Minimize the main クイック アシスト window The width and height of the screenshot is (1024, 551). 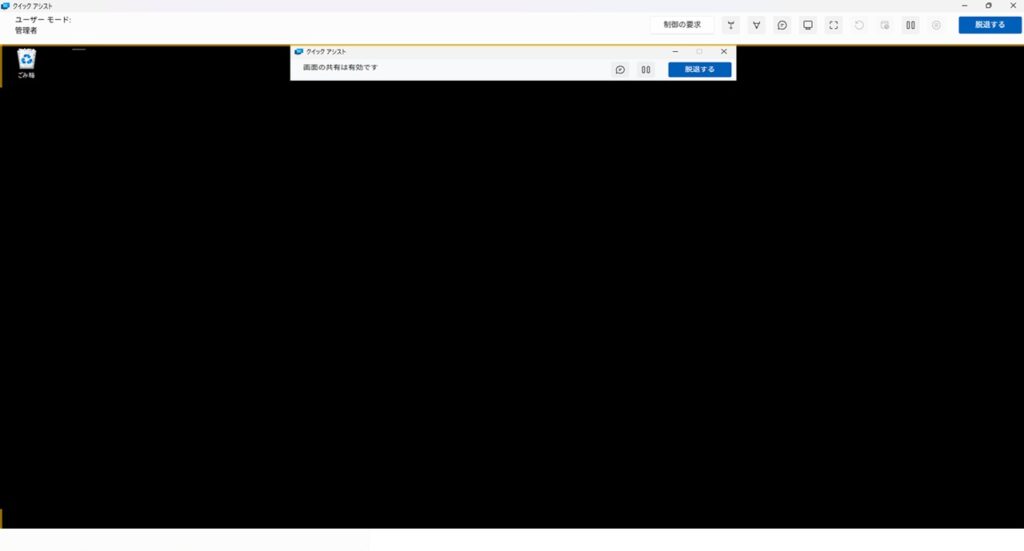[x=964, y=6]
